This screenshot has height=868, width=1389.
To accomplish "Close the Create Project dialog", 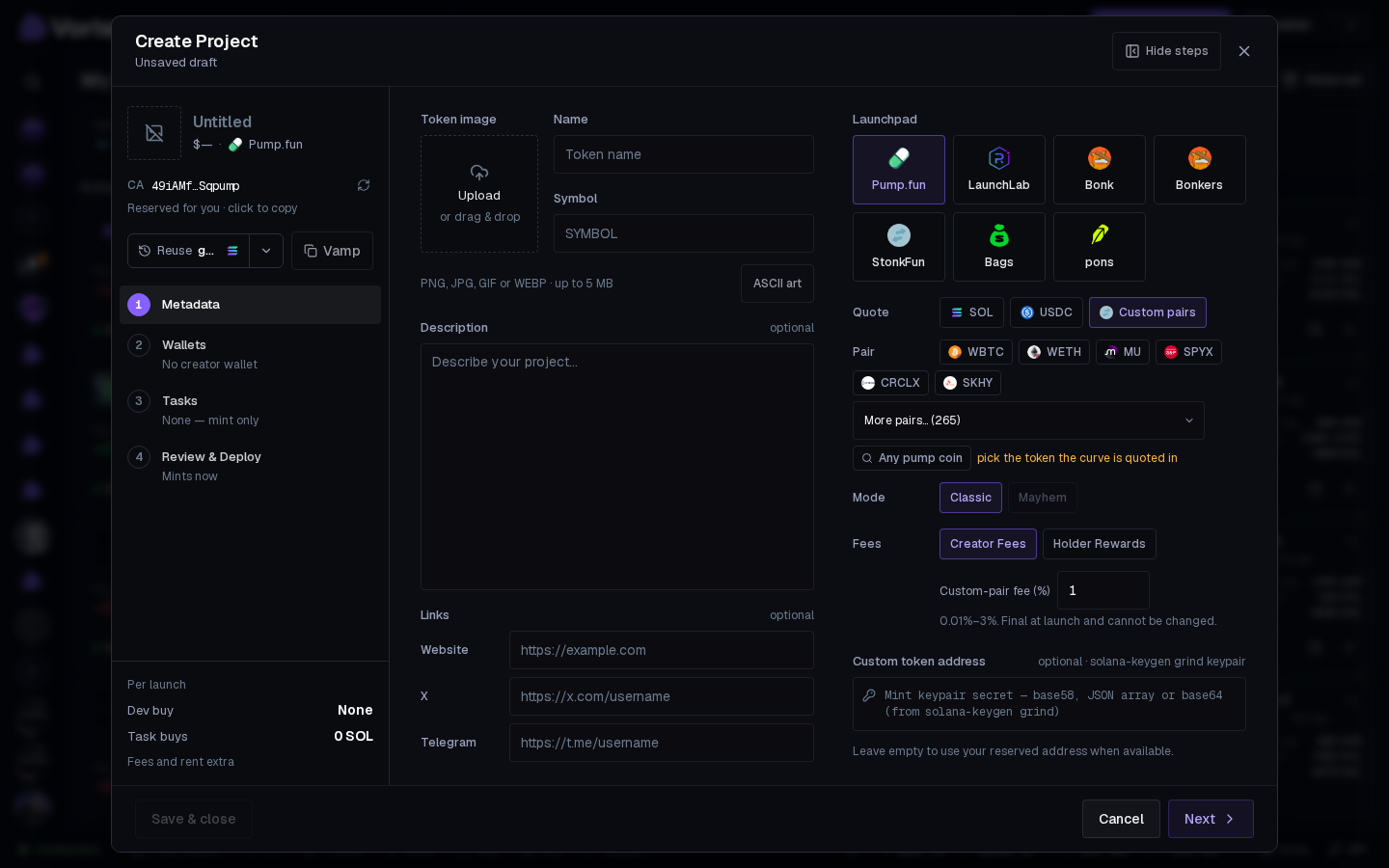I will point(1244,51).
